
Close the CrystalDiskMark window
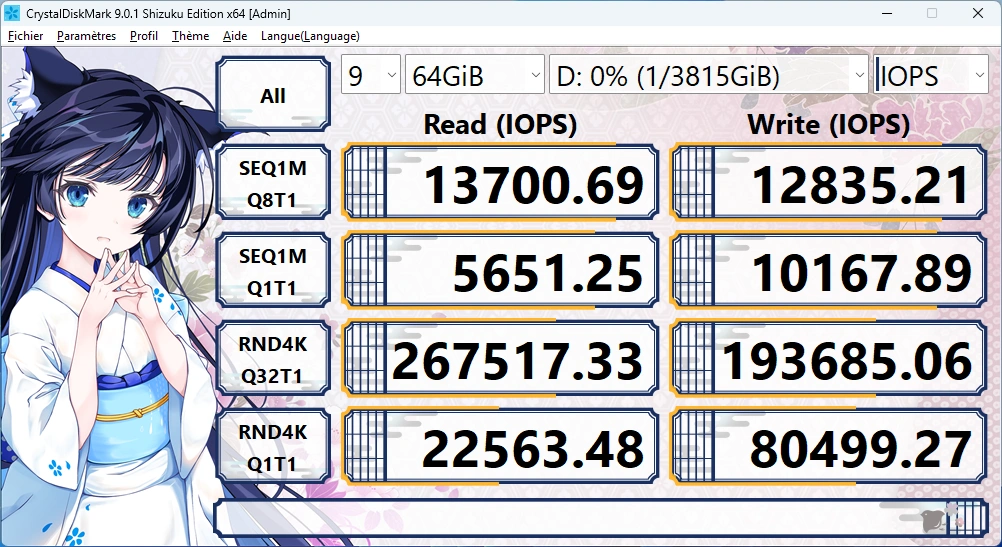(x=978, y=13)
